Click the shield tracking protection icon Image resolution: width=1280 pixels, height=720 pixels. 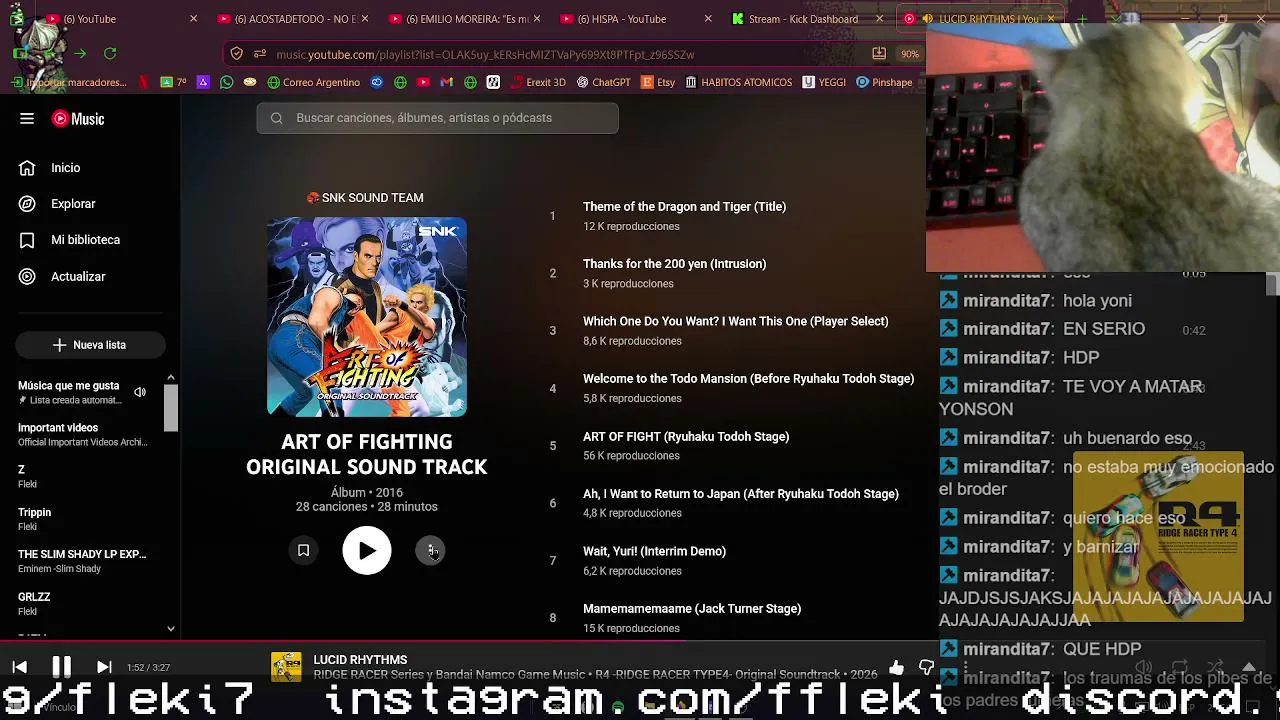(x=236, y=54)
